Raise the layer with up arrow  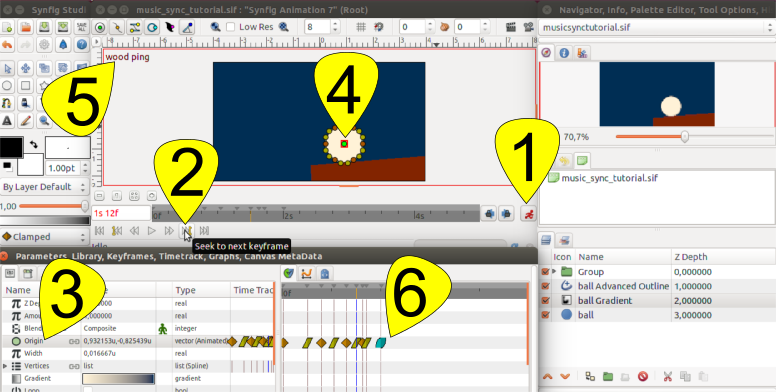[547, 377]
